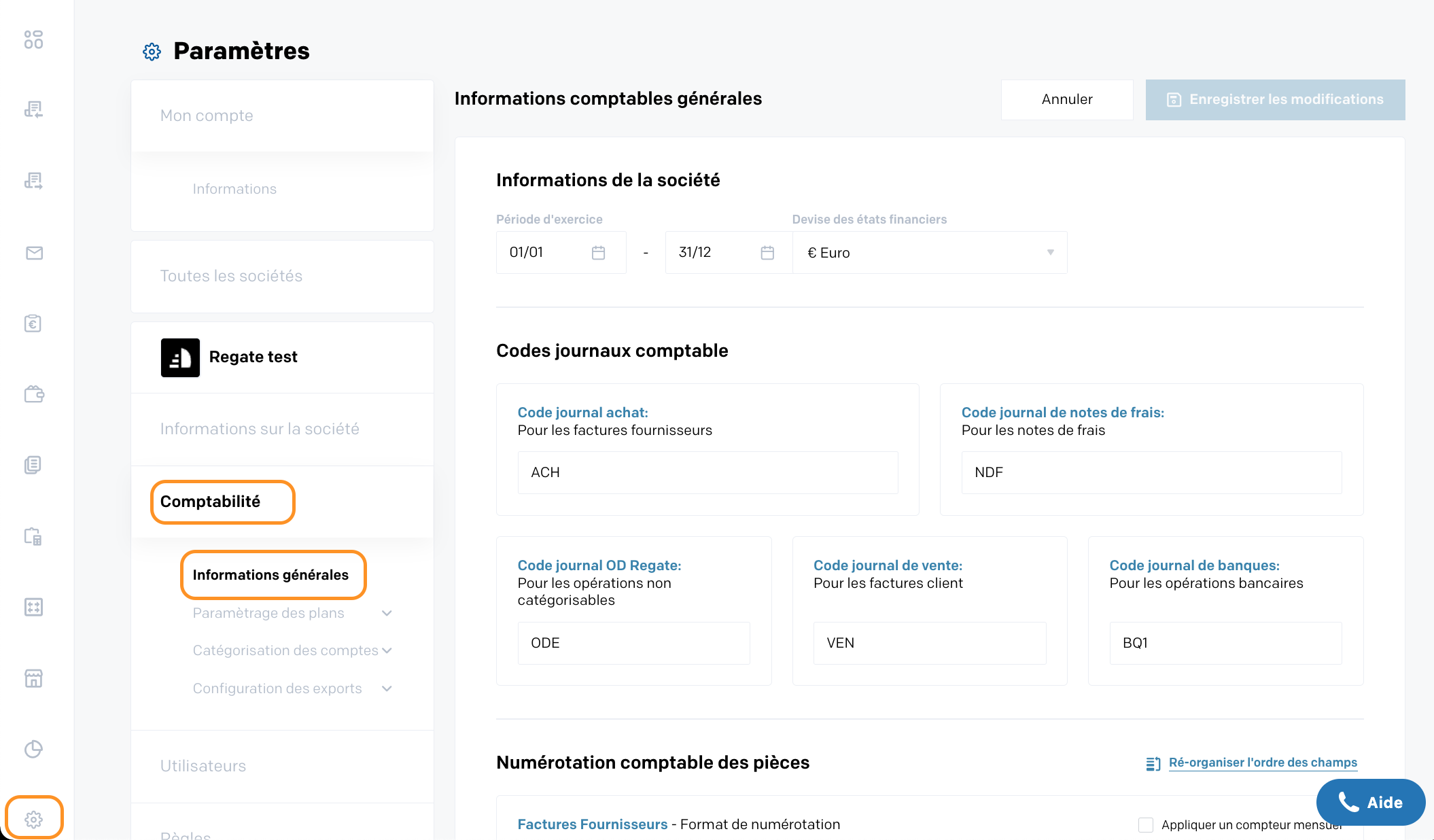Click the settings gear icon in sidebar
Viewport: 1434px width, 840px height.
click(33, 819)
